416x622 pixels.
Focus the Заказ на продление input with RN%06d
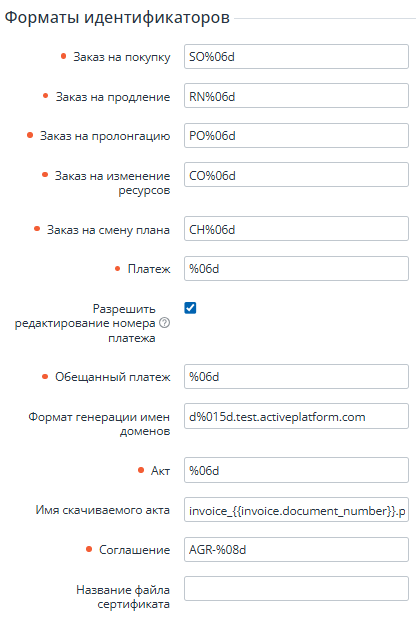(x=296, y=96)
